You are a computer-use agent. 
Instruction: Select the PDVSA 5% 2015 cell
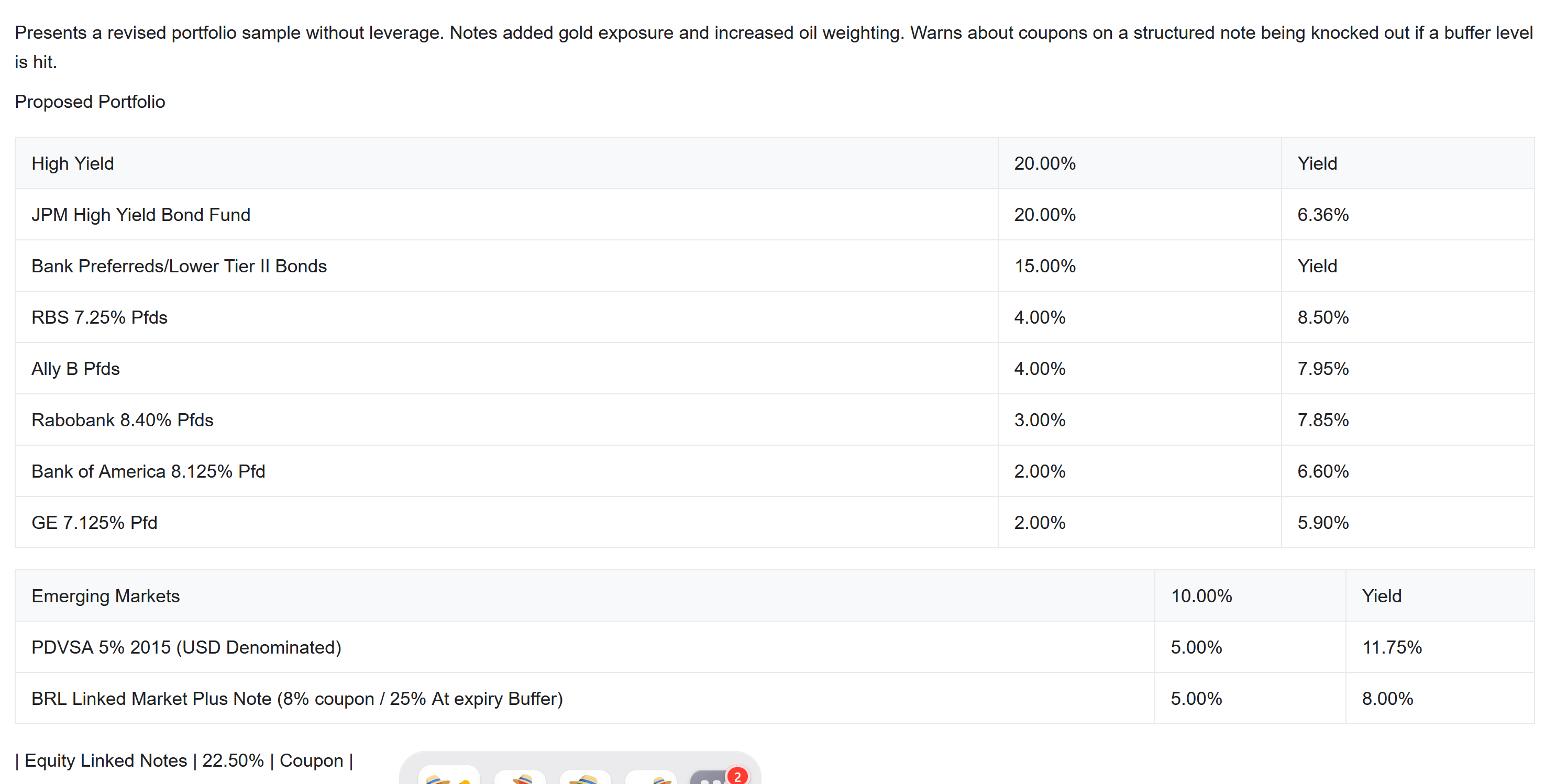(x=186, y=647)
